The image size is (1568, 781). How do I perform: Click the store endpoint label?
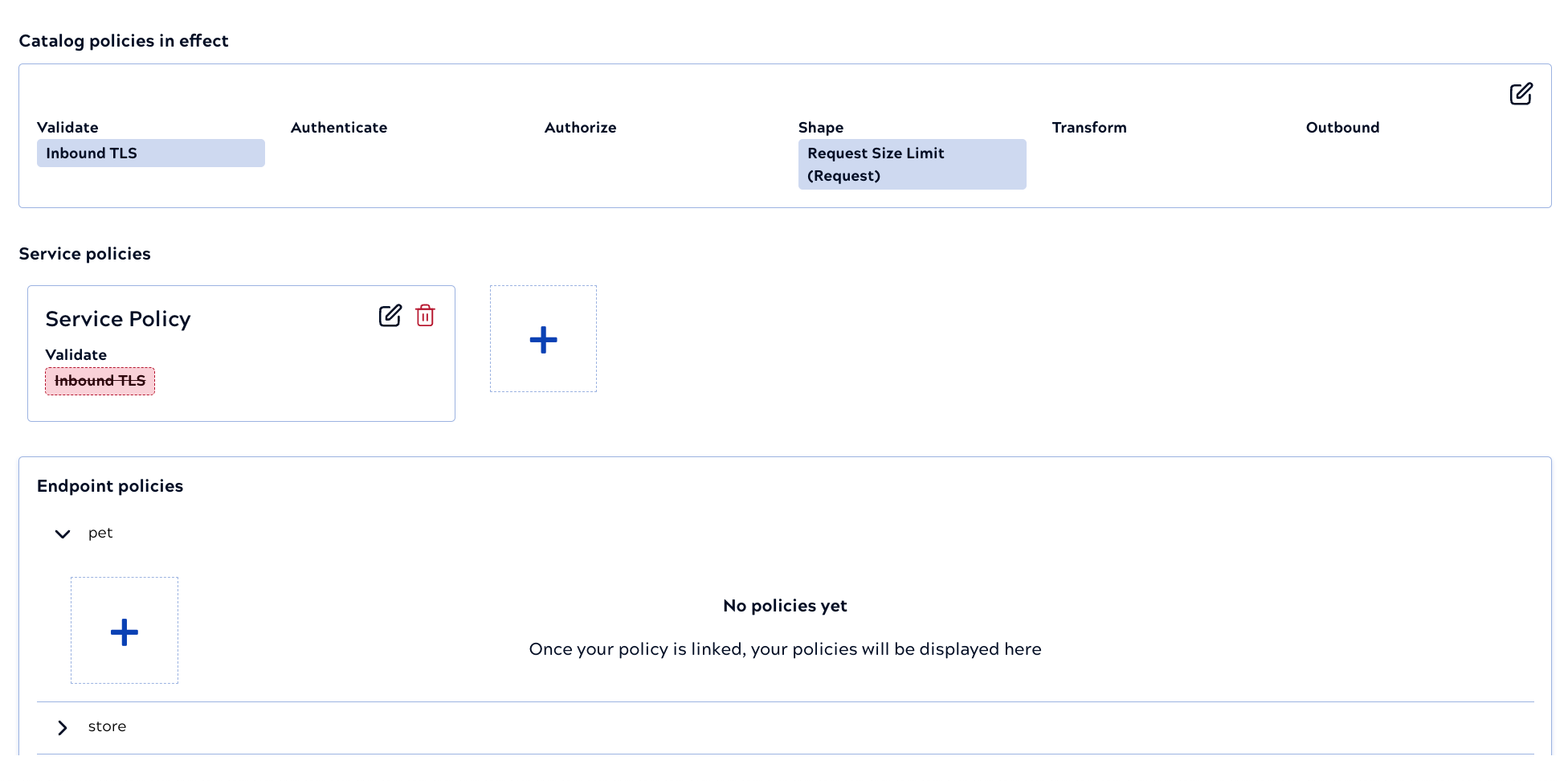pyautogui.click(x=107, y=726)
